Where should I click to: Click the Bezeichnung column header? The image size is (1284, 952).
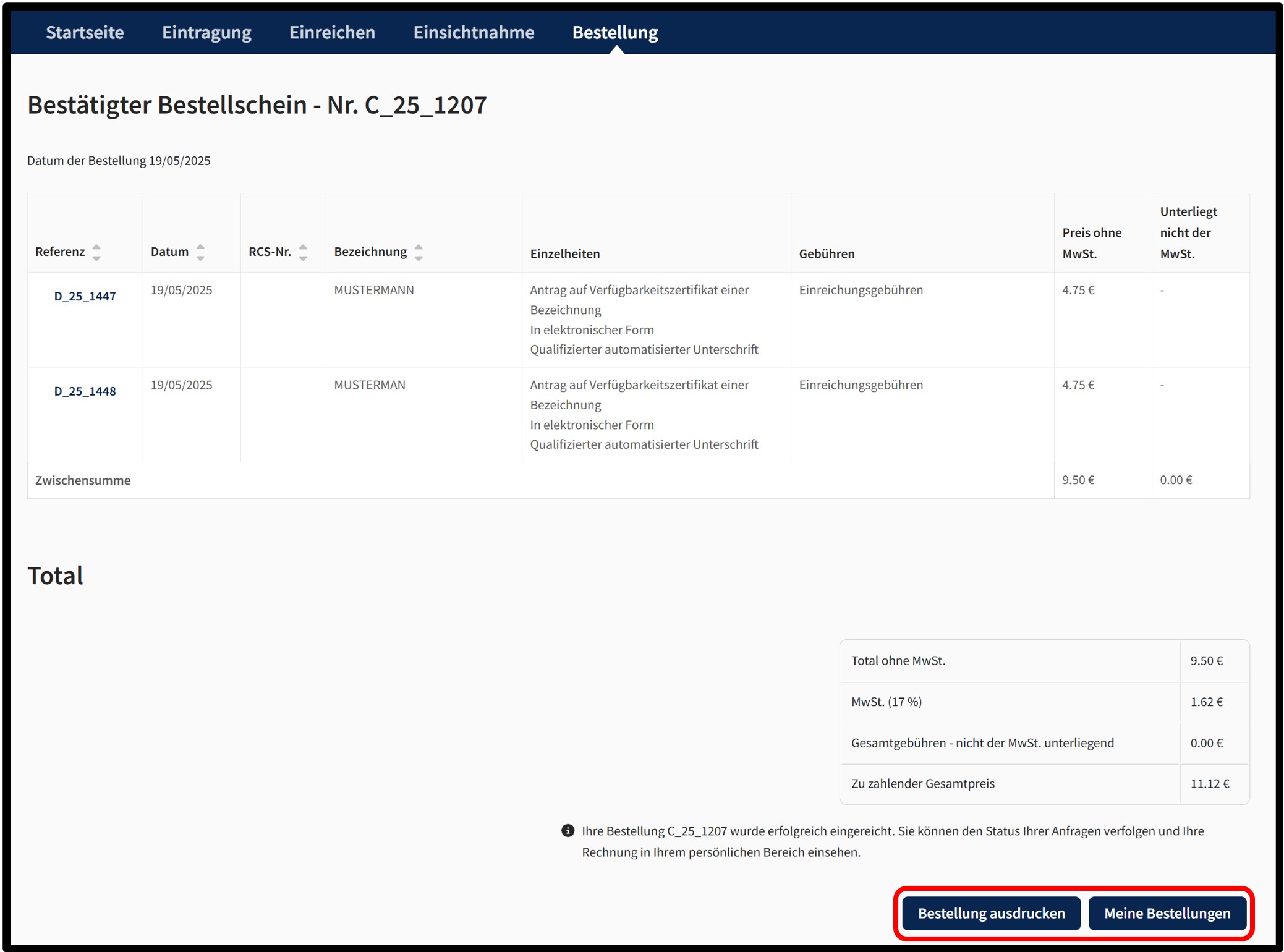coord(370,252)
